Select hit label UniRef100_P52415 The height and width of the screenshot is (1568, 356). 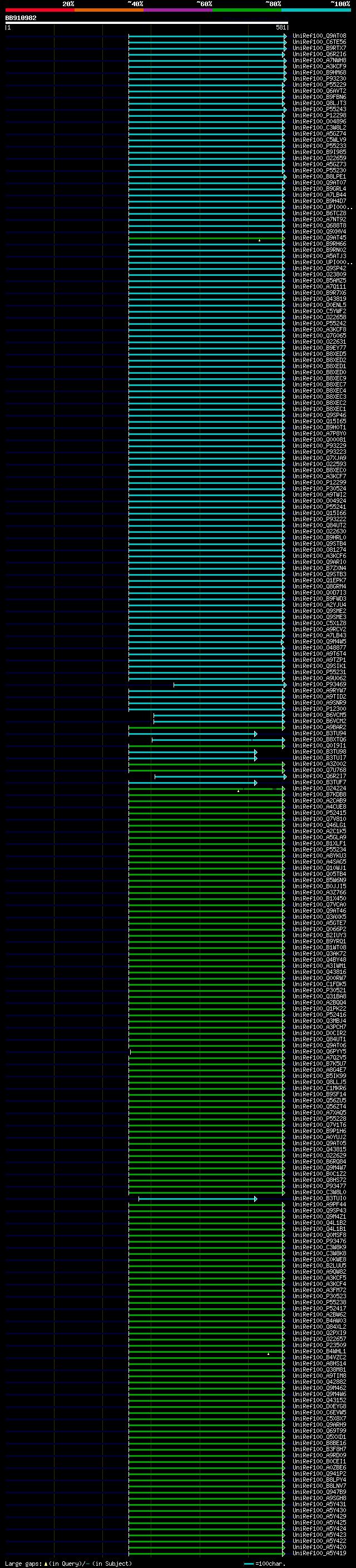(319, 813)
